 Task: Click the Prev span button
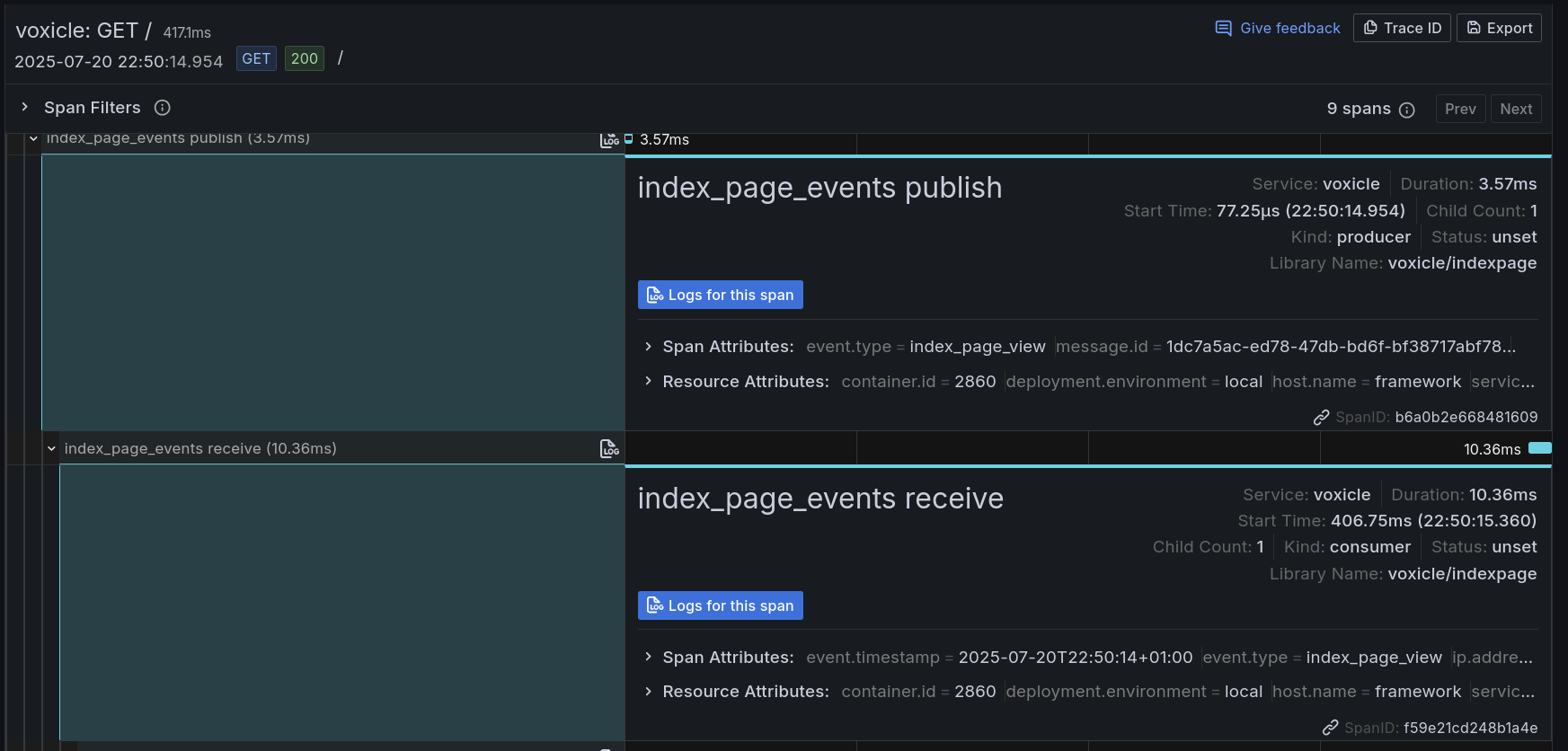(x=1460, y=109)
